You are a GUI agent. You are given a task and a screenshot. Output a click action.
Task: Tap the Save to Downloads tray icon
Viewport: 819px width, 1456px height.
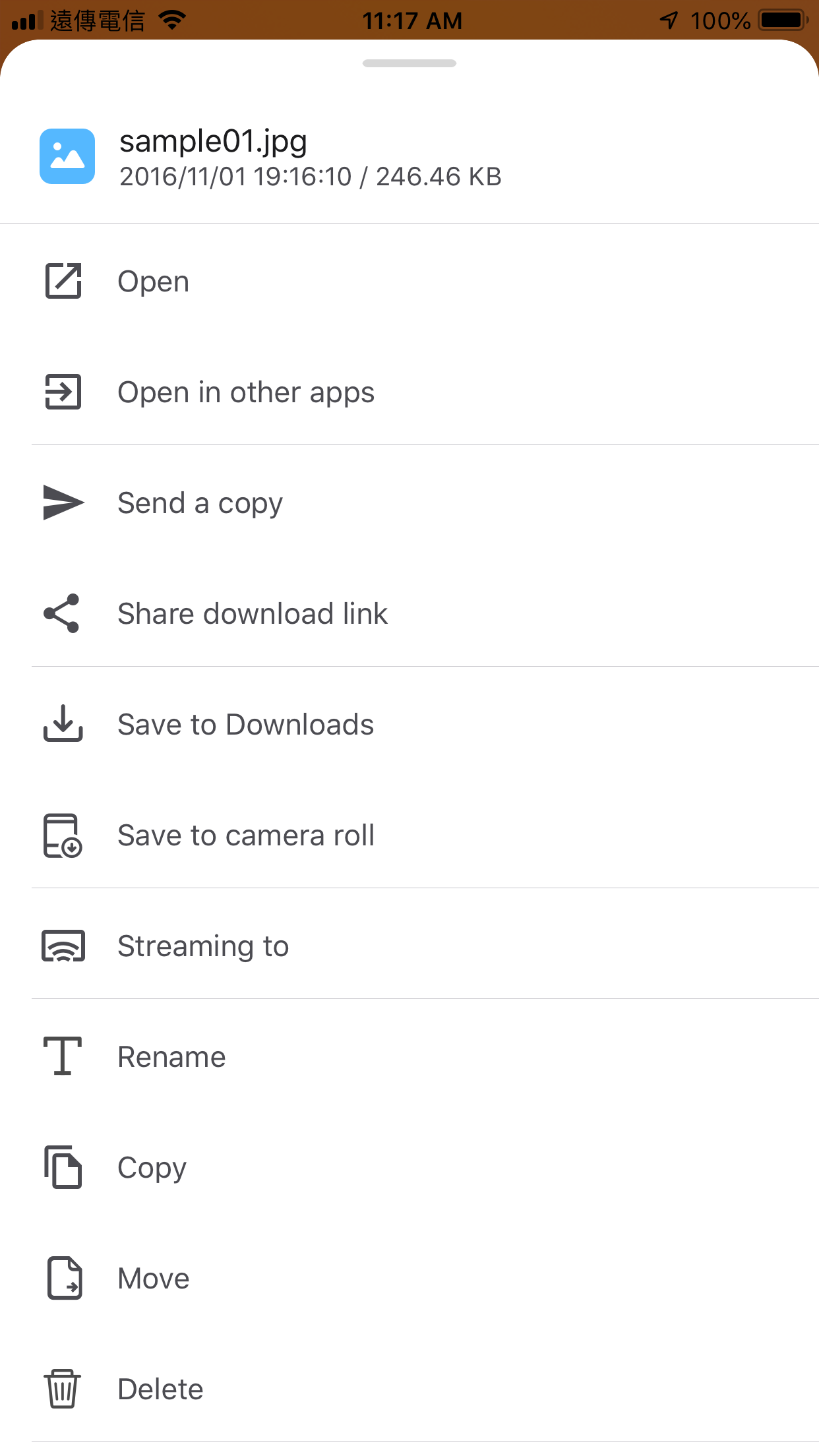coord(63,723)
